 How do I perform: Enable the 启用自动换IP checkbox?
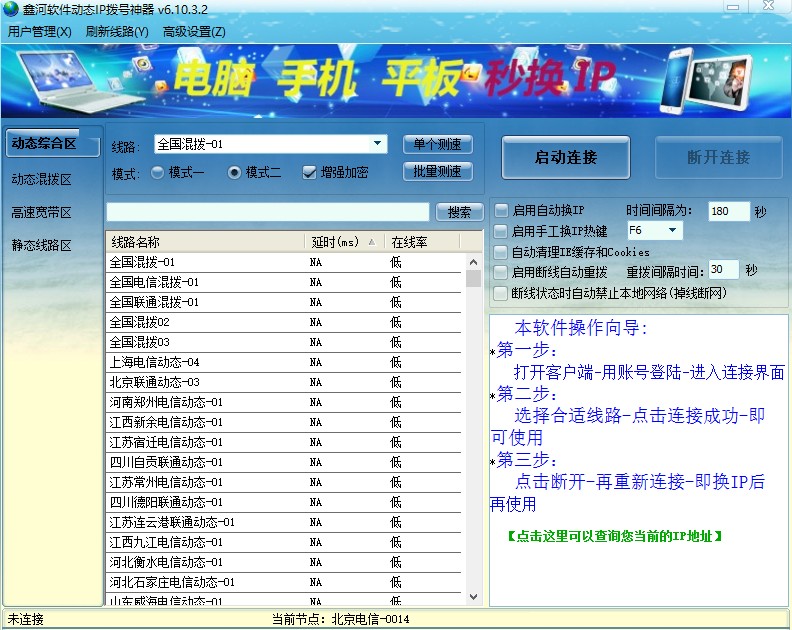point(501,210)
